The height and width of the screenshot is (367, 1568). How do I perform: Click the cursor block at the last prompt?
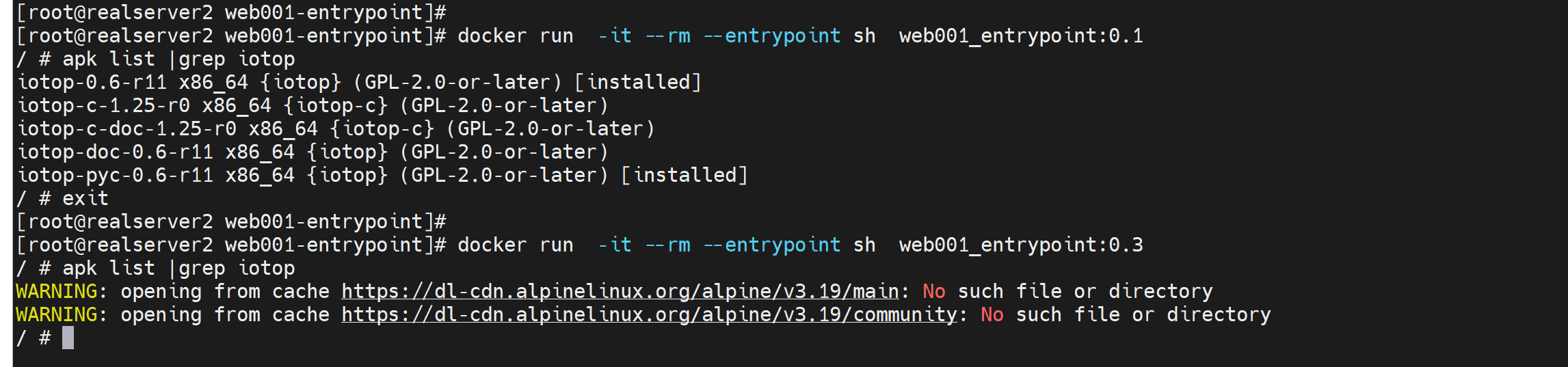68,338
